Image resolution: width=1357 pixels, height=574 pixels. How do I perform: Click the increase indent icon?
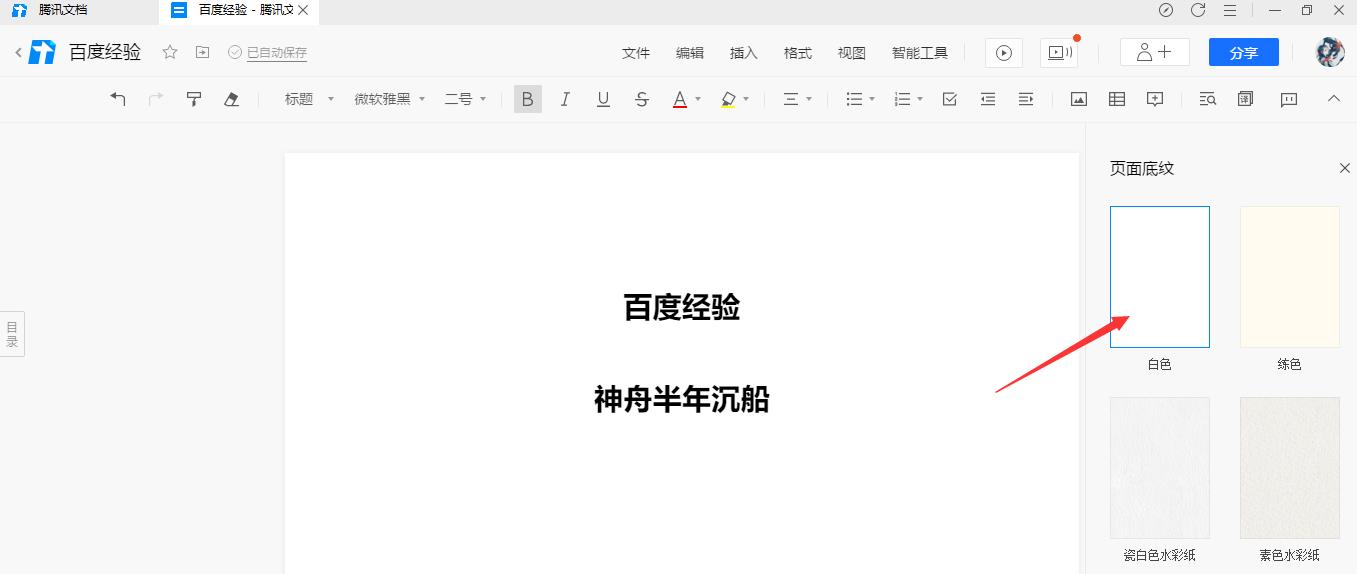[1026, 99]
